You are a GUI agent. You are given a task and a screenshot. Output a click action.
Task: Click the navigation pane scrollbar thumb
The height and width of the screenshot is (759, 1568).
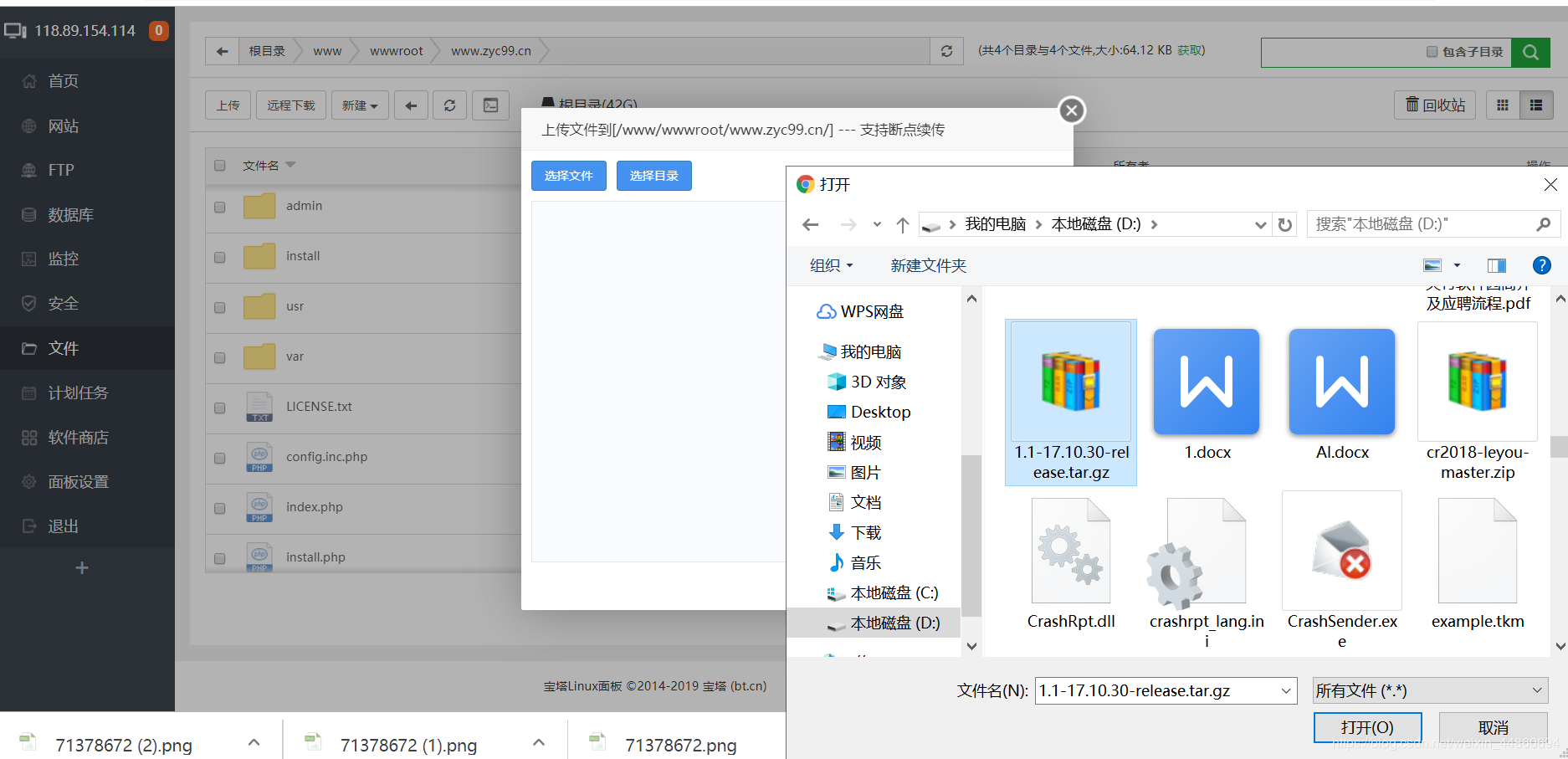(x=971, y=536)
